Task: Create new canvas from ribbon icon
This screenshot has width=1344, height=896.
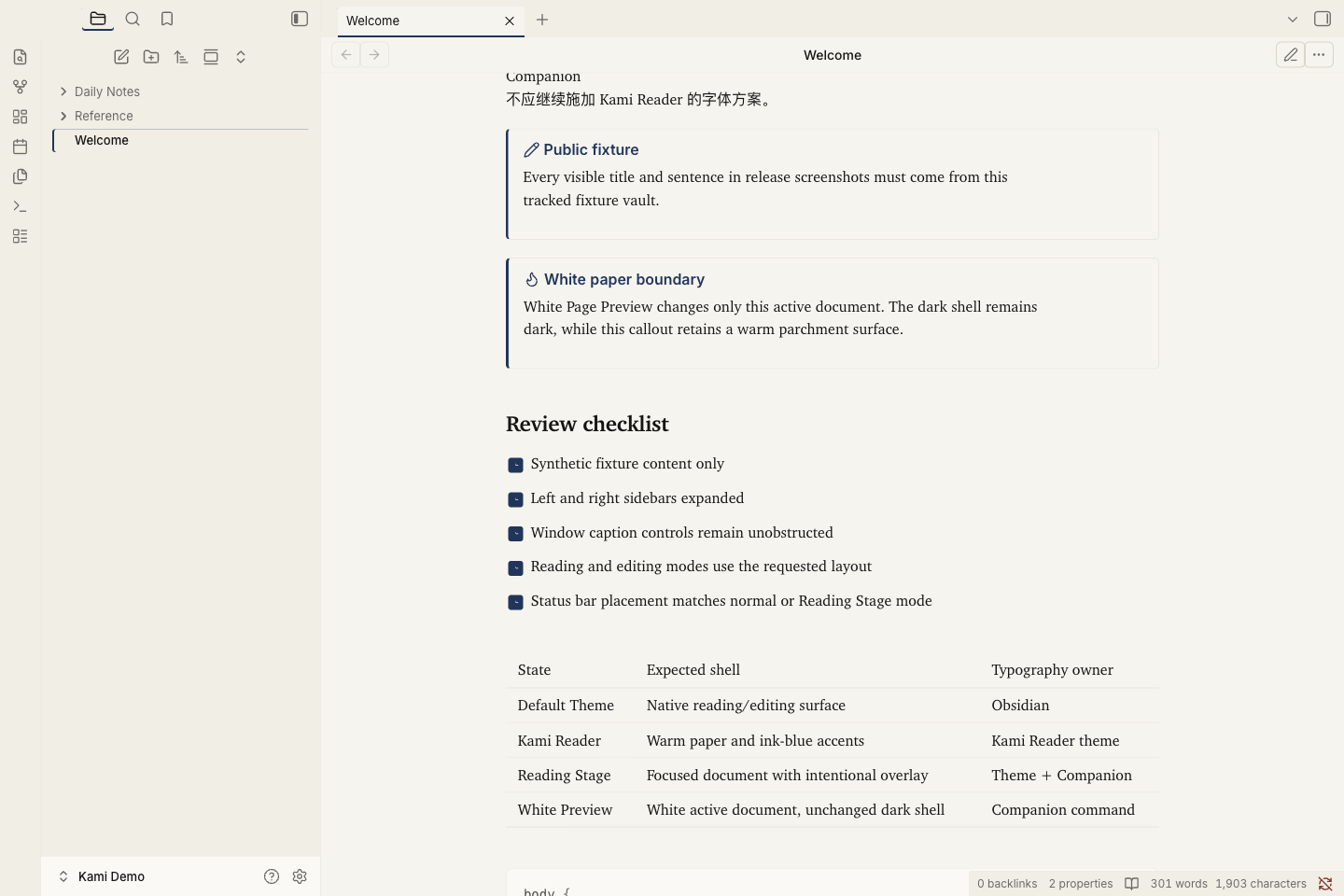Action: [21, 117]
